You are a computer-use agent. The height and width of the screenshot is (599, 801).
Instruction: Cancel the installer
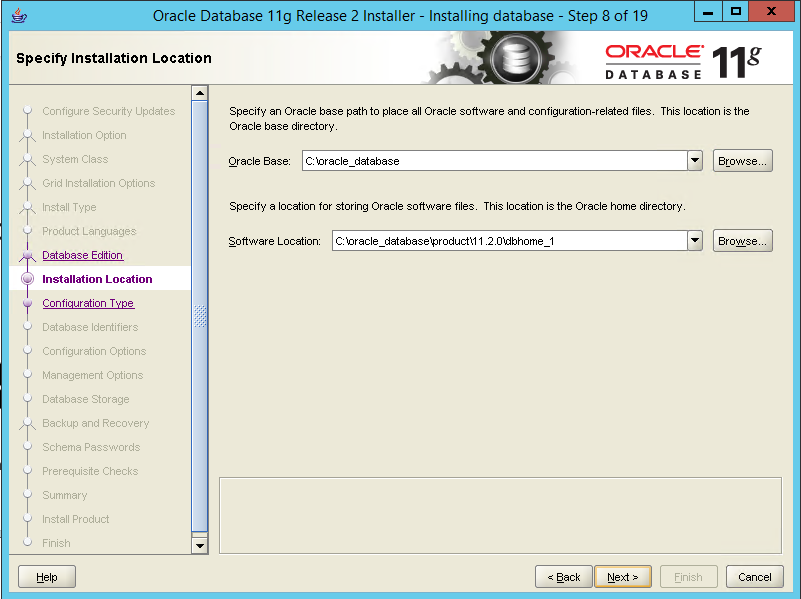click(x=755, y=577)
